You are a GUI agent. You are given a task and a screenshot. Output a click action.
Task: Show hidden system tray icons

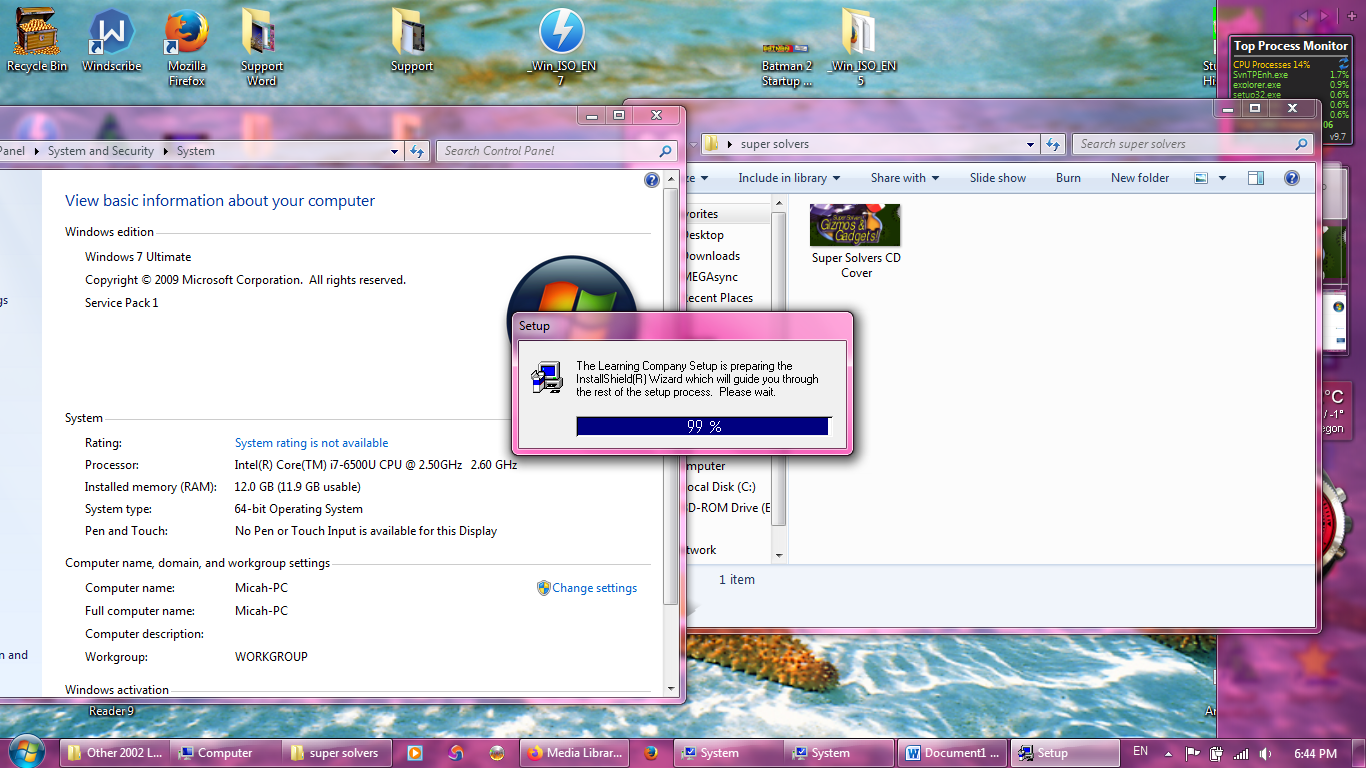pos(1168,753)
